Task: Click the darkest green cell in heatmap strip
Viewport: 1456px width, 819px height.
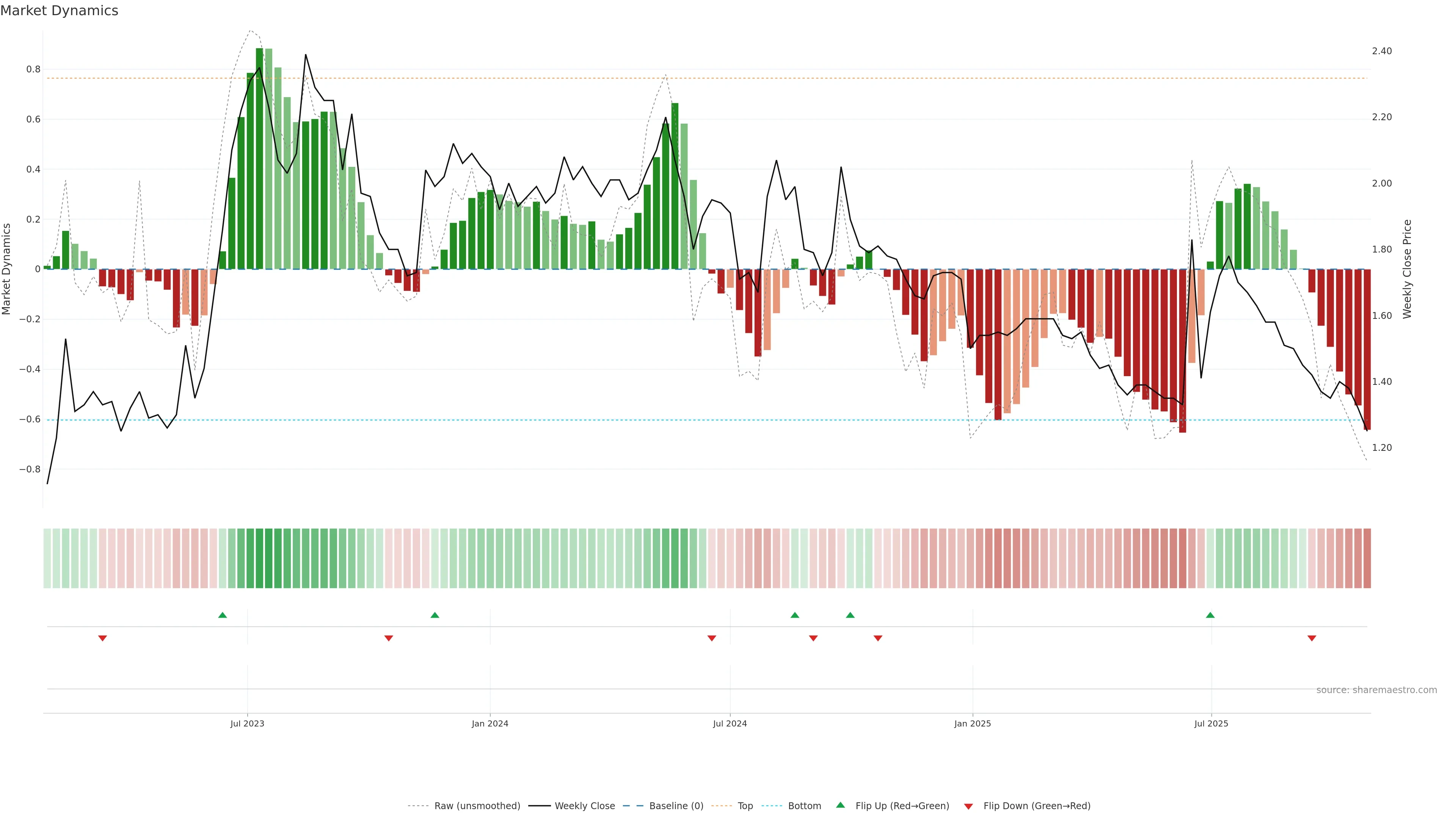Action: point(259,559)
